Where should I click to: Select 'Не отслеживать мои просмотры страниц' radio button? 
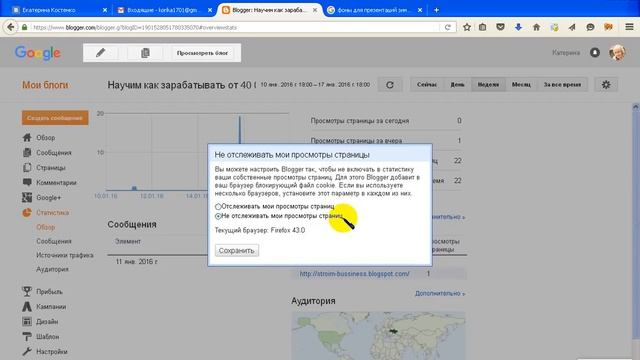click(218, 216)
